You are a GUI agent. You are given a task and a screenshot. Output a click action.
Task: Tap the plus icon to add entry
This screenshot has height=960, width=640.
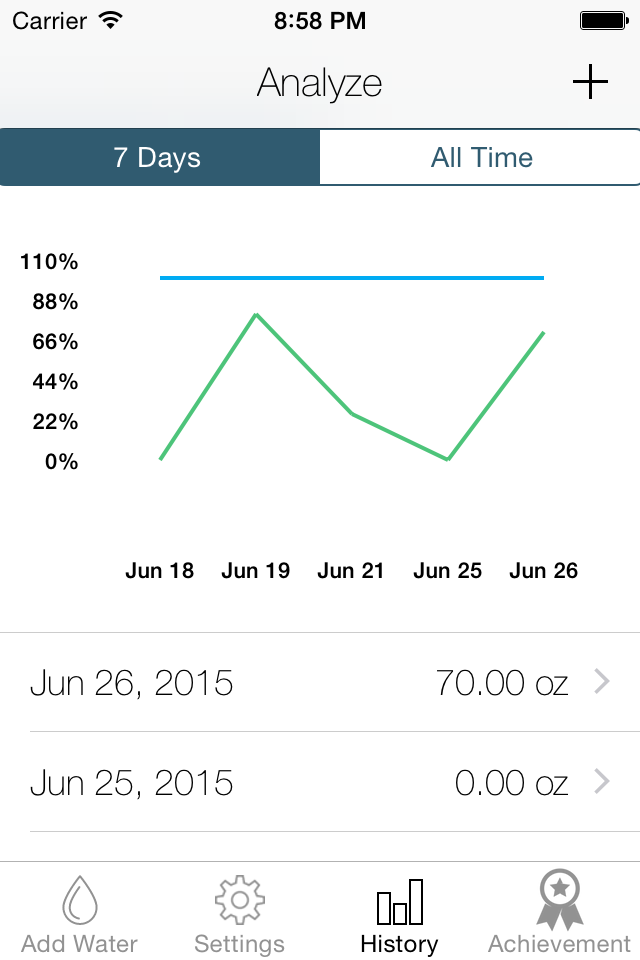590,82
